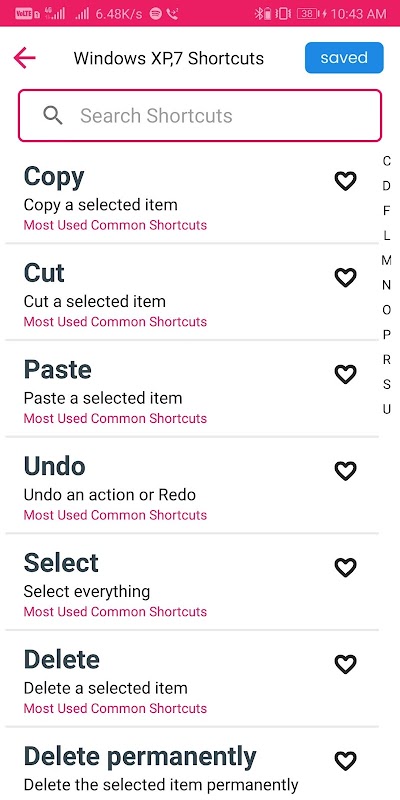Tap the magnifier search icon
This screenshot has height=800, width=400.
click(53, 116)
